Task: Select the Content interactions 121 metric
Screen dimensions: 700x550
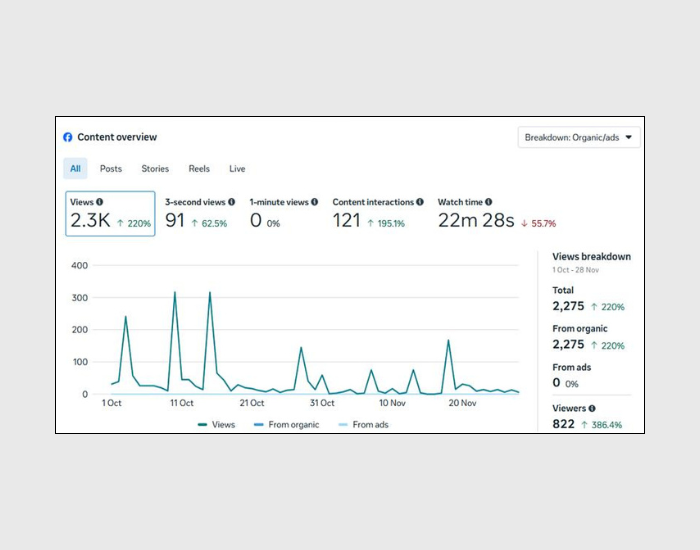Action: pyautogui.click(x=377, y=214)
